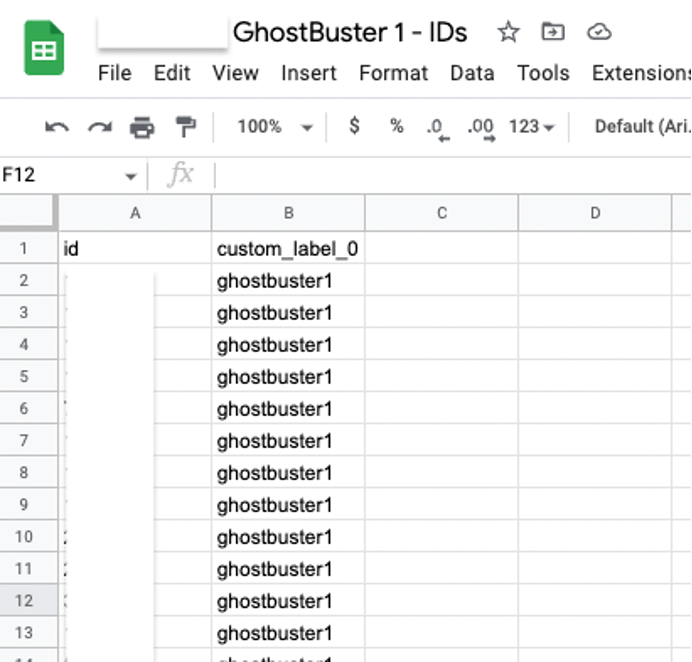Click the move to folder icon
Image resolution: width=692 pixels, height=662 pixels.
[x=553, y=32]
